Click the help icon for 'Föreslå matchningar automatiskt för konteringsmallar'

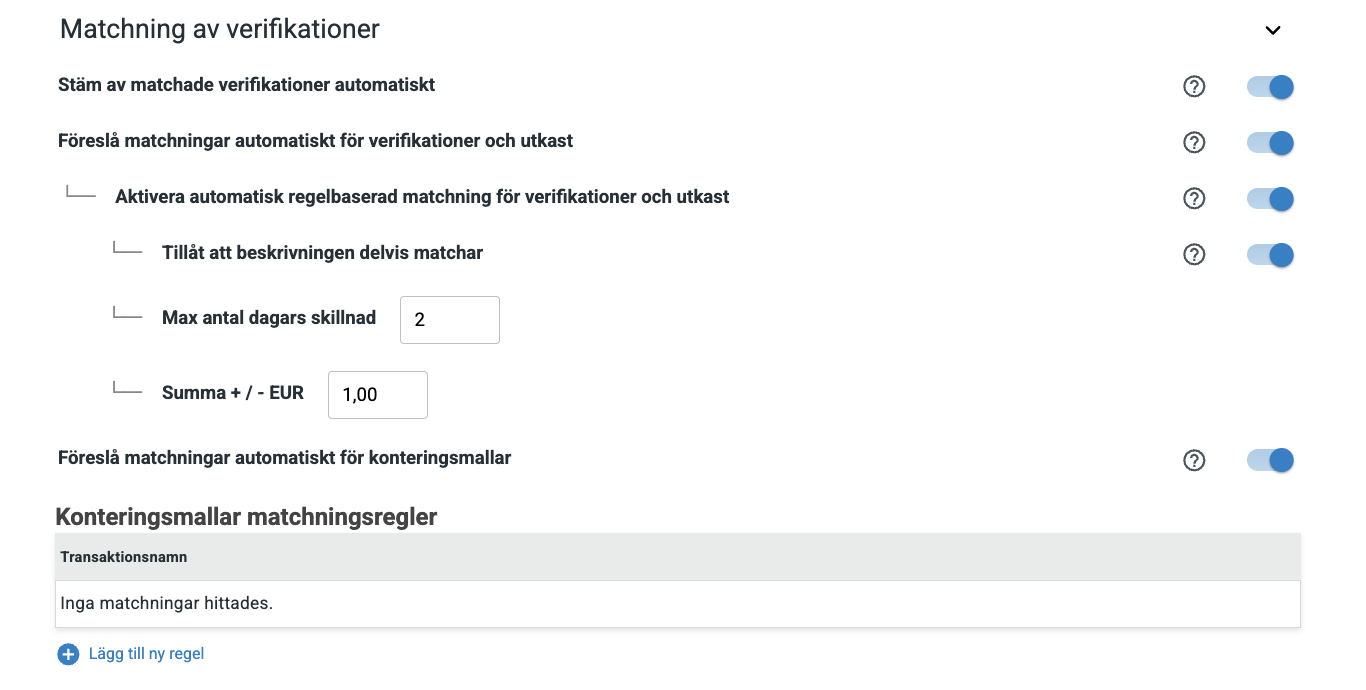[1194, 460]
